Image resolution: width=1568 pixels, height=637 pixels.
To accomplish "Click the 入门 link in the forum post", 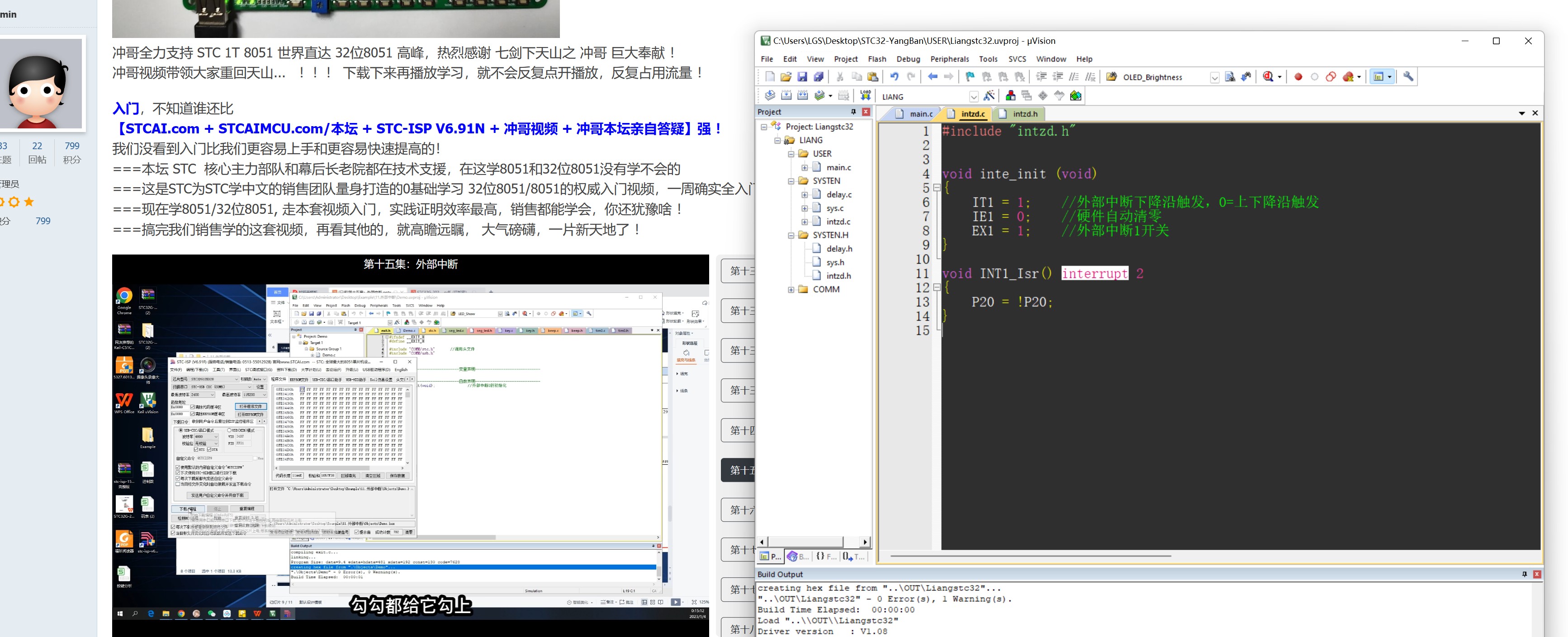I will pos(126,109).
